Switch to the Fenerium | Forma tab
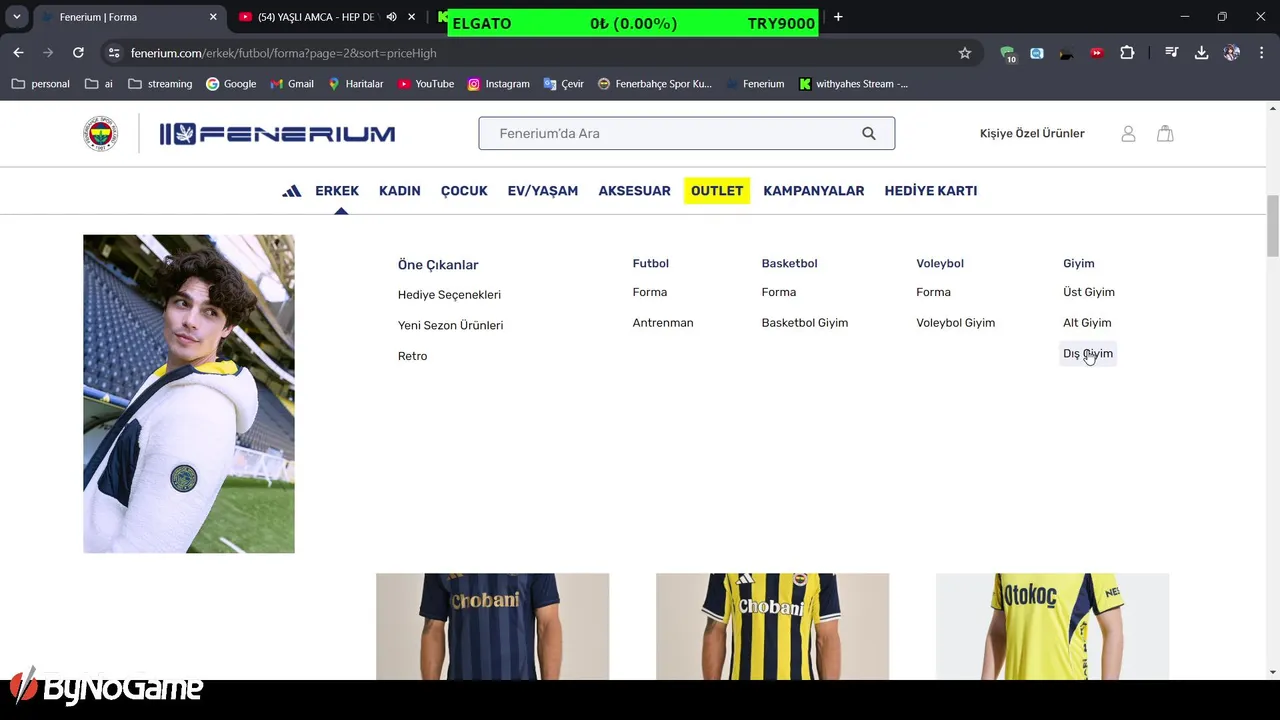Viewport: 1280px width, 720px height. tap(129, 17)
